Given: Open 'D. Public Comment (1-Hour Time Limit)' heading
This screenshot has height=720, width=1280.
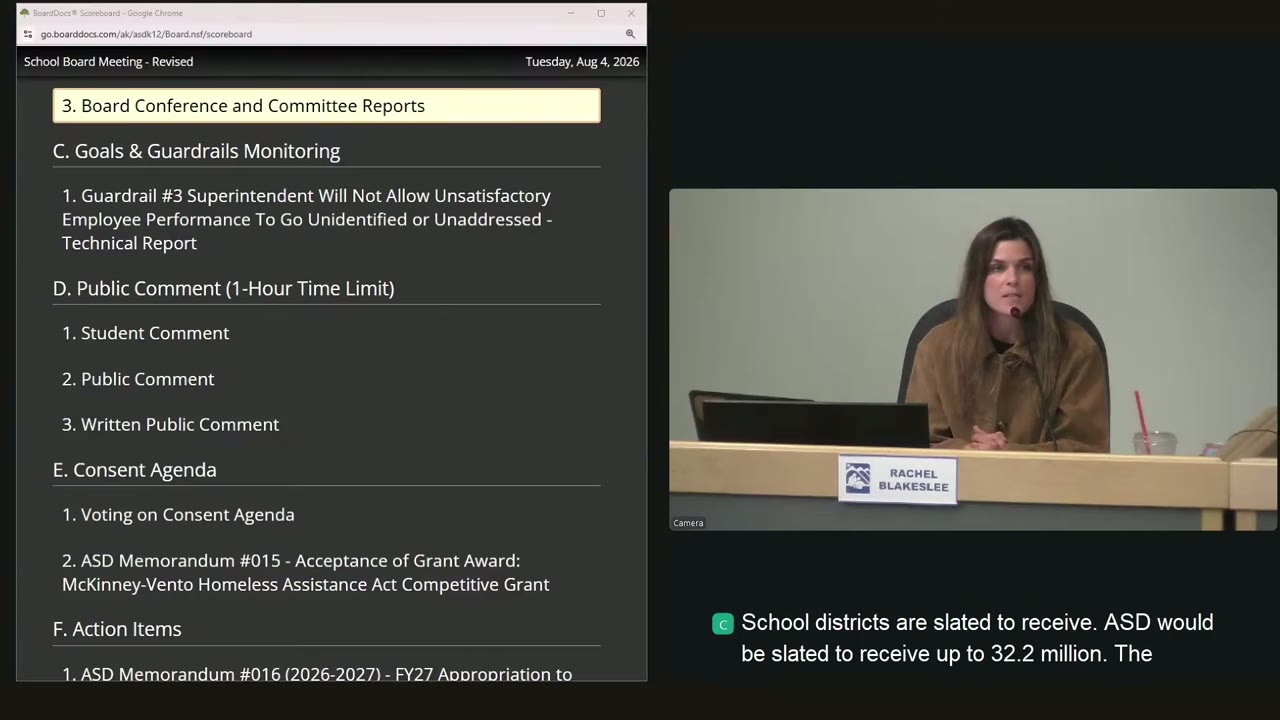Looking at the screenshot, I should coord(223,288).
